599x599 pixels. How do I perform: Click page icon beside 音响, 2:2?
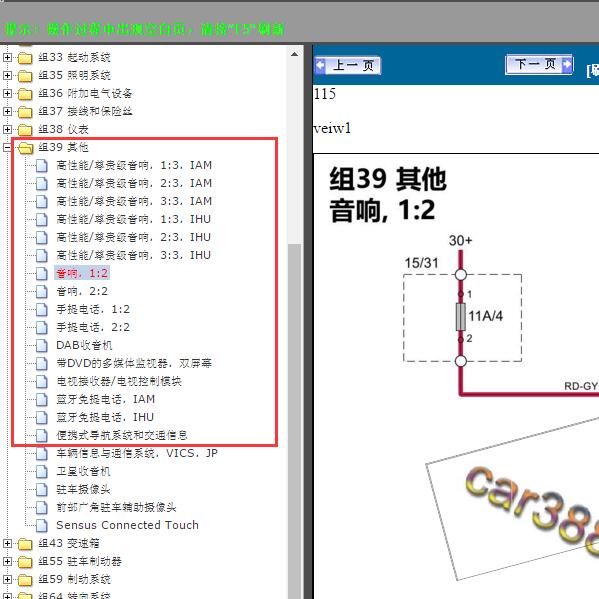click(42, 291)
